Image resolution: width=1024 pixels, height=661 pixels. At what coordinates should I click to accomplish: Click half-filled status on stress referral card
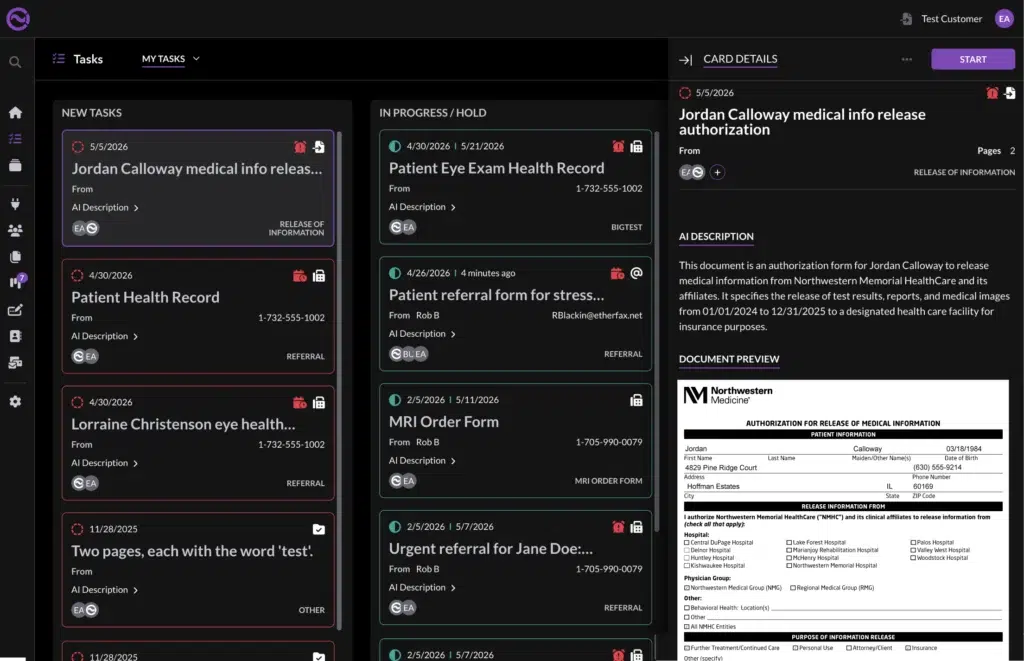tap(394, 273)
